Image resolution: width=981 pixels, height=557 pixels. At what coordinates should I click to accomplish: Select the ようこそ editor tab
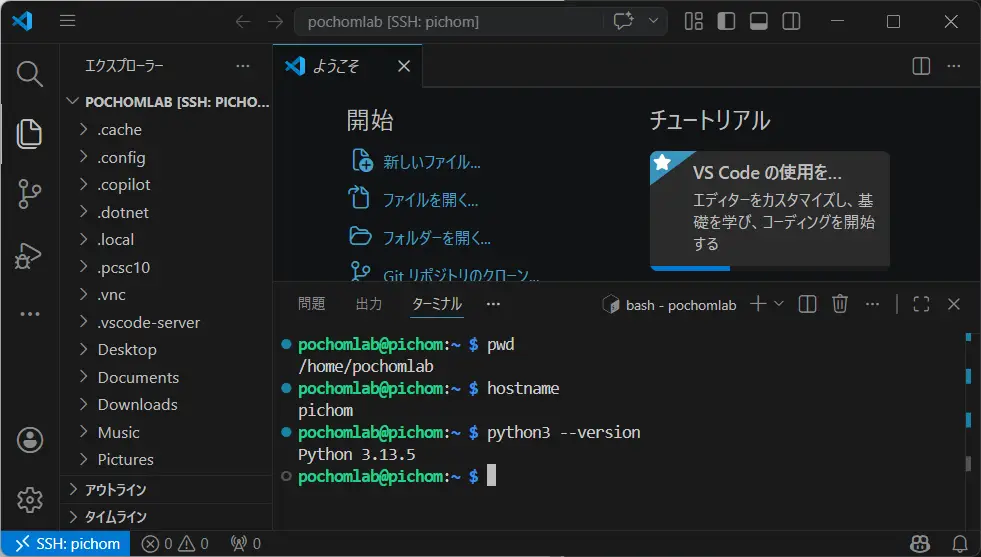tap(348, 66)
